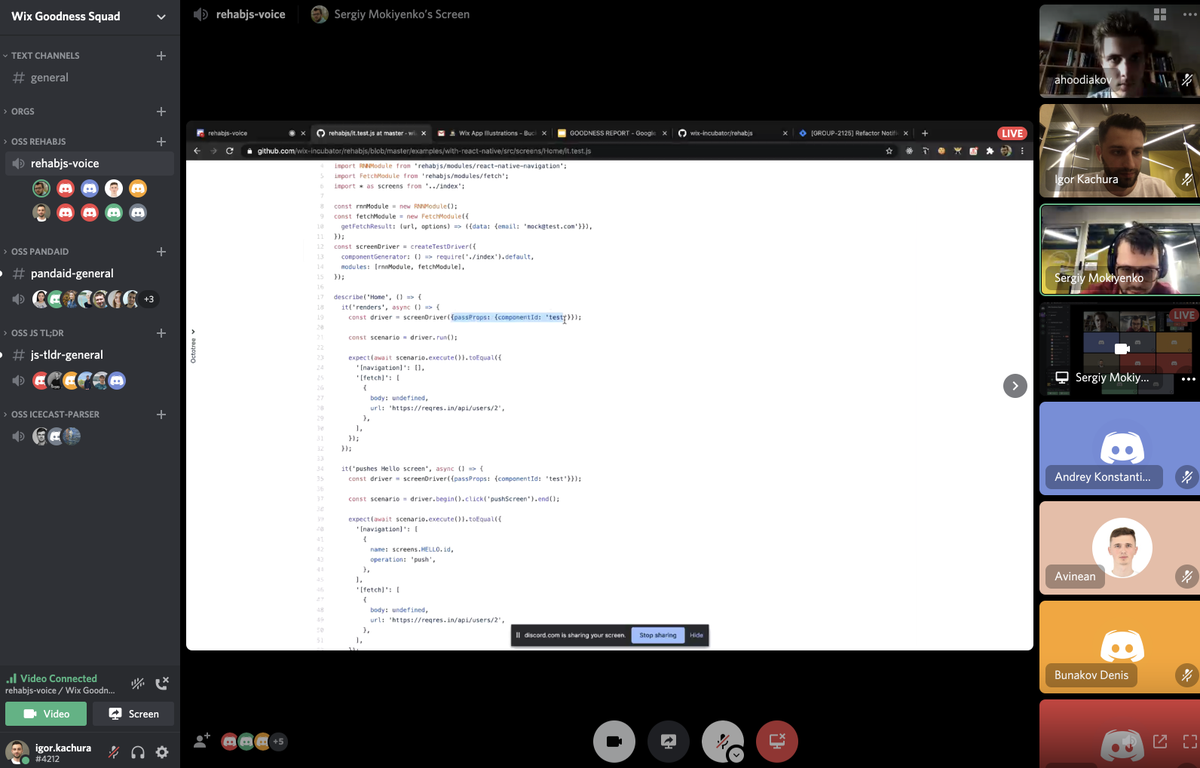The width and height of the screenshot is (1200, 768).
Task: Click igor.kachura user avatar
Action: click(17, 752)
